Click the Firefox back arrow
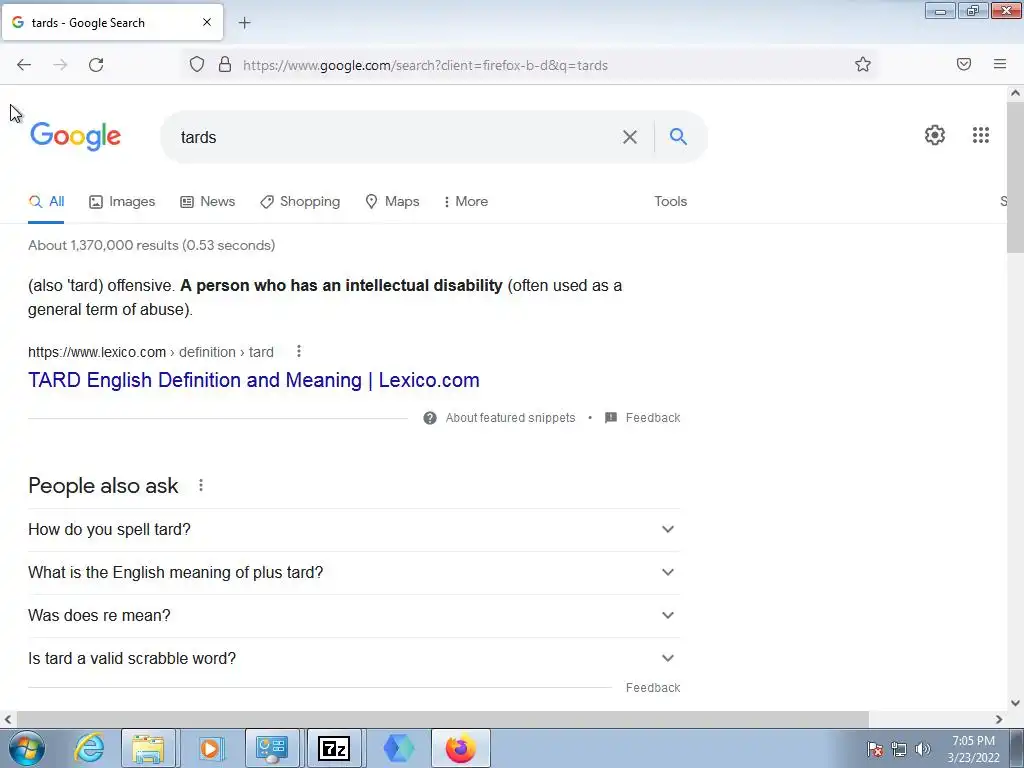Image resolution: width=1024 pixels, height=768 pixels. 24,65
